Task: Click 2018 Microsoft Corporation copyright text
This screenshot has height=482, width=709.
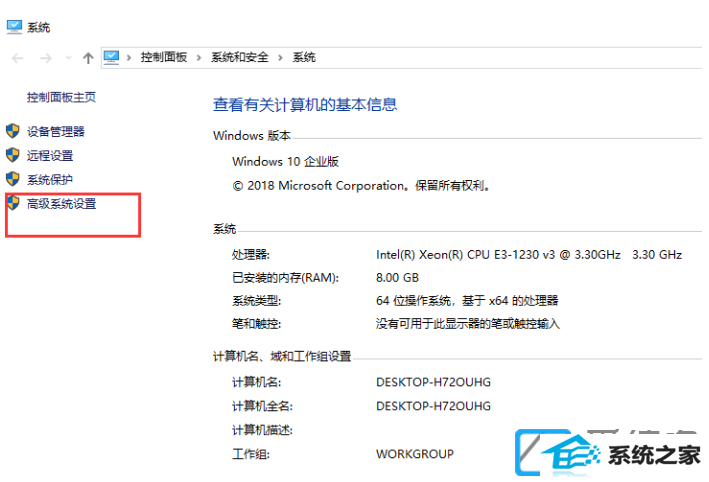Action: (361, 185)
